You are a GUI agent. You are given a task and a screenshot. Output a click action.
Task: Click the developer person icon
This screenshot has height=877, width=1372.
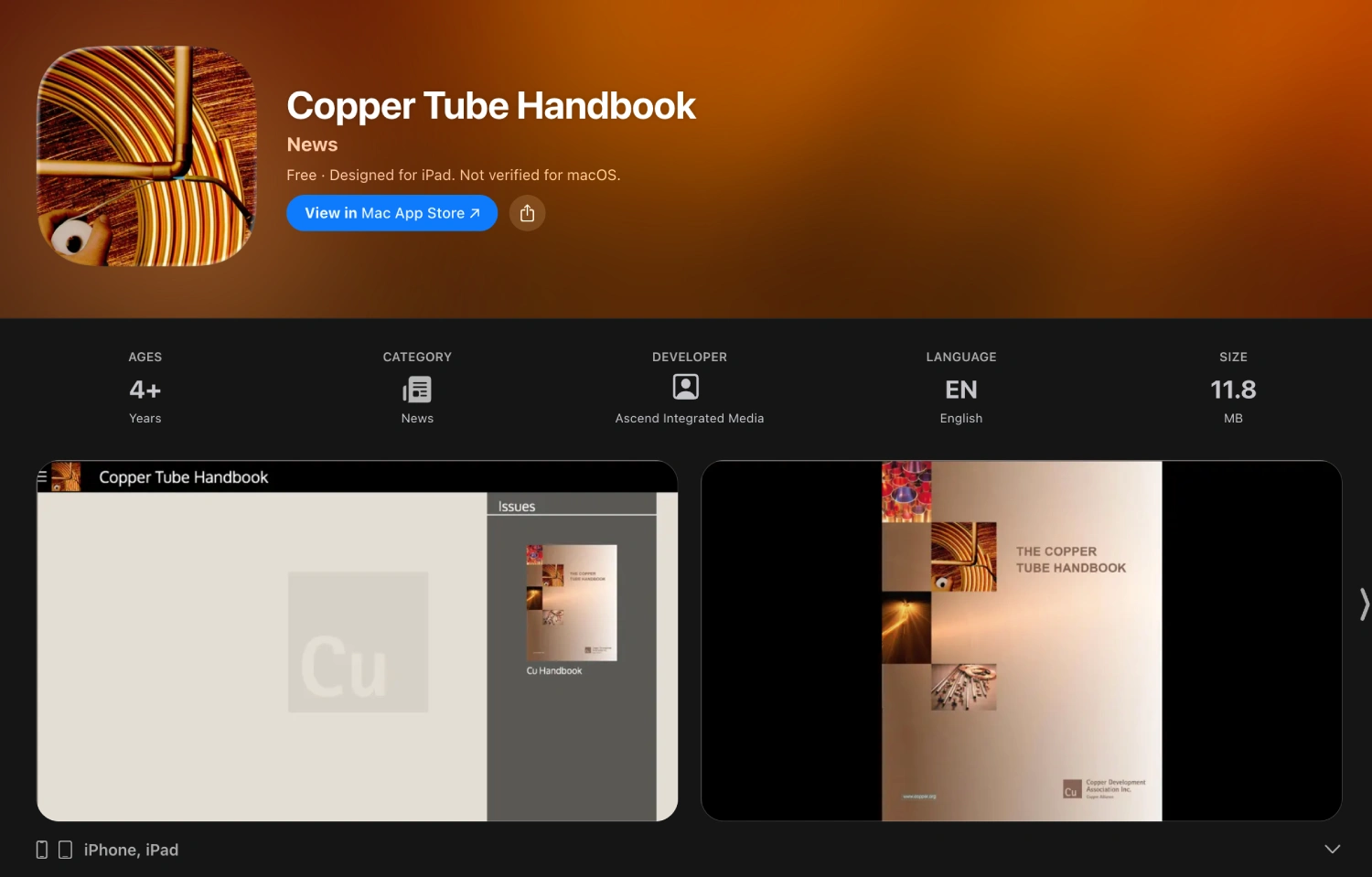click(686, 387)
